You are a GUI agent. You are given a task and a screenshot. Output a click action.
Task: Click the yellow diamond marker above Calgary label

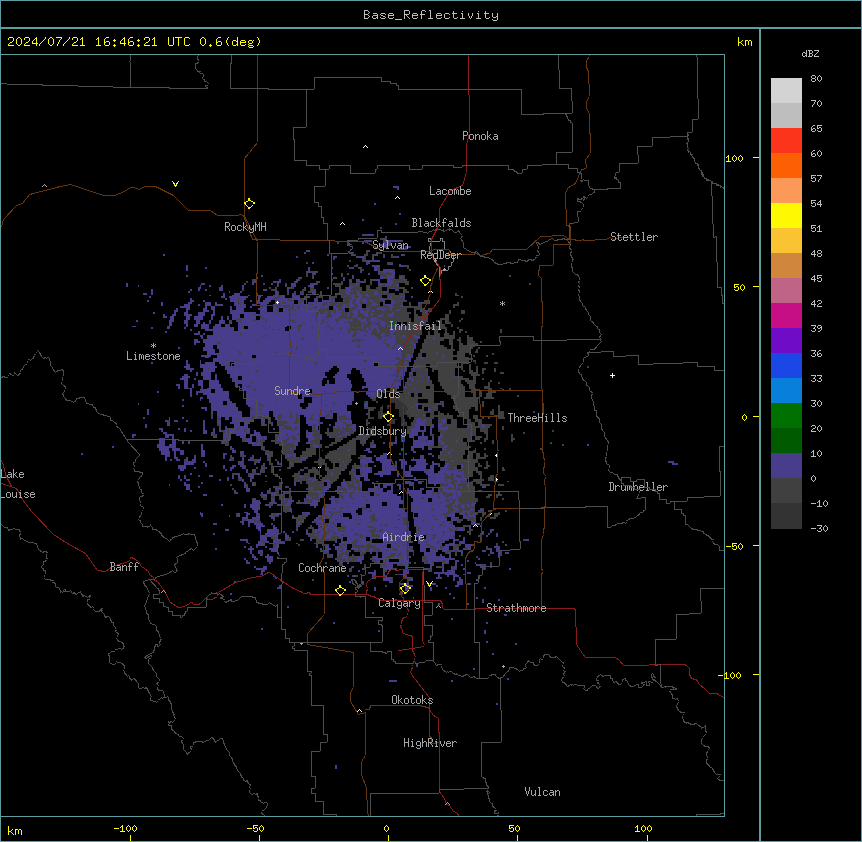point(405,589)
